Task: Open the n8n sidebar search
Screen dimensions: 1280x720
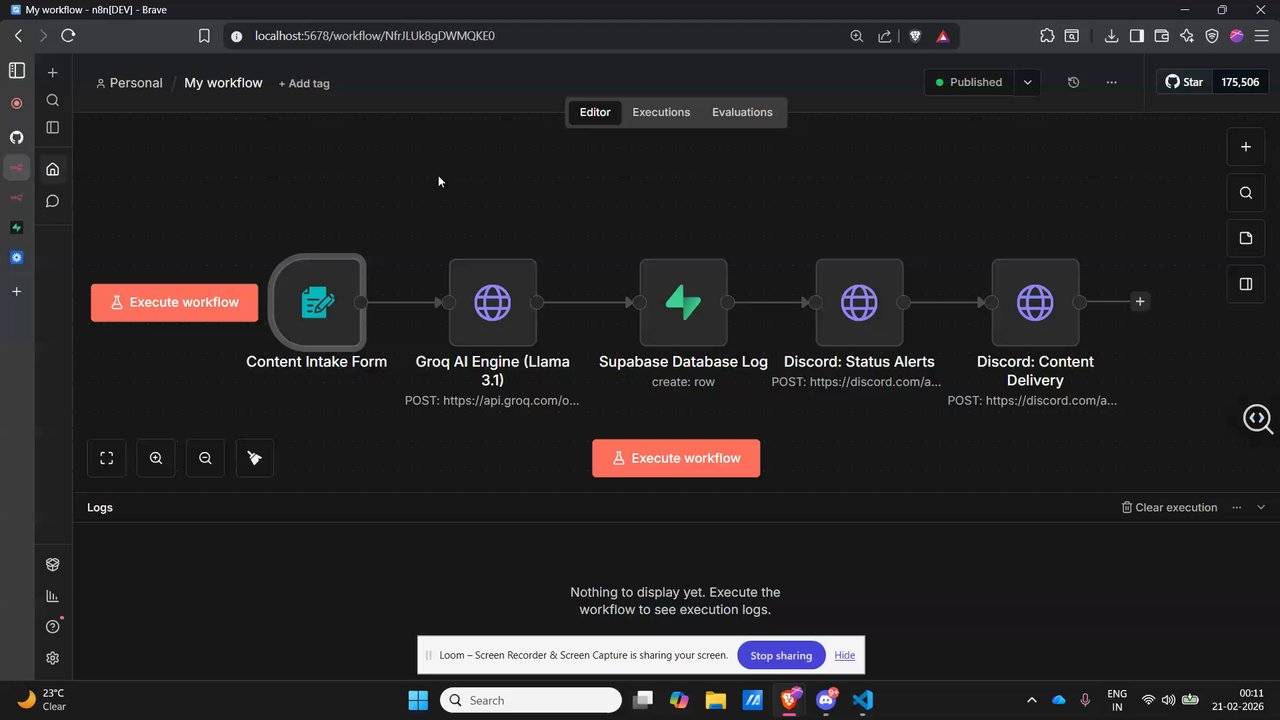Action: click(x=53, y=100)
